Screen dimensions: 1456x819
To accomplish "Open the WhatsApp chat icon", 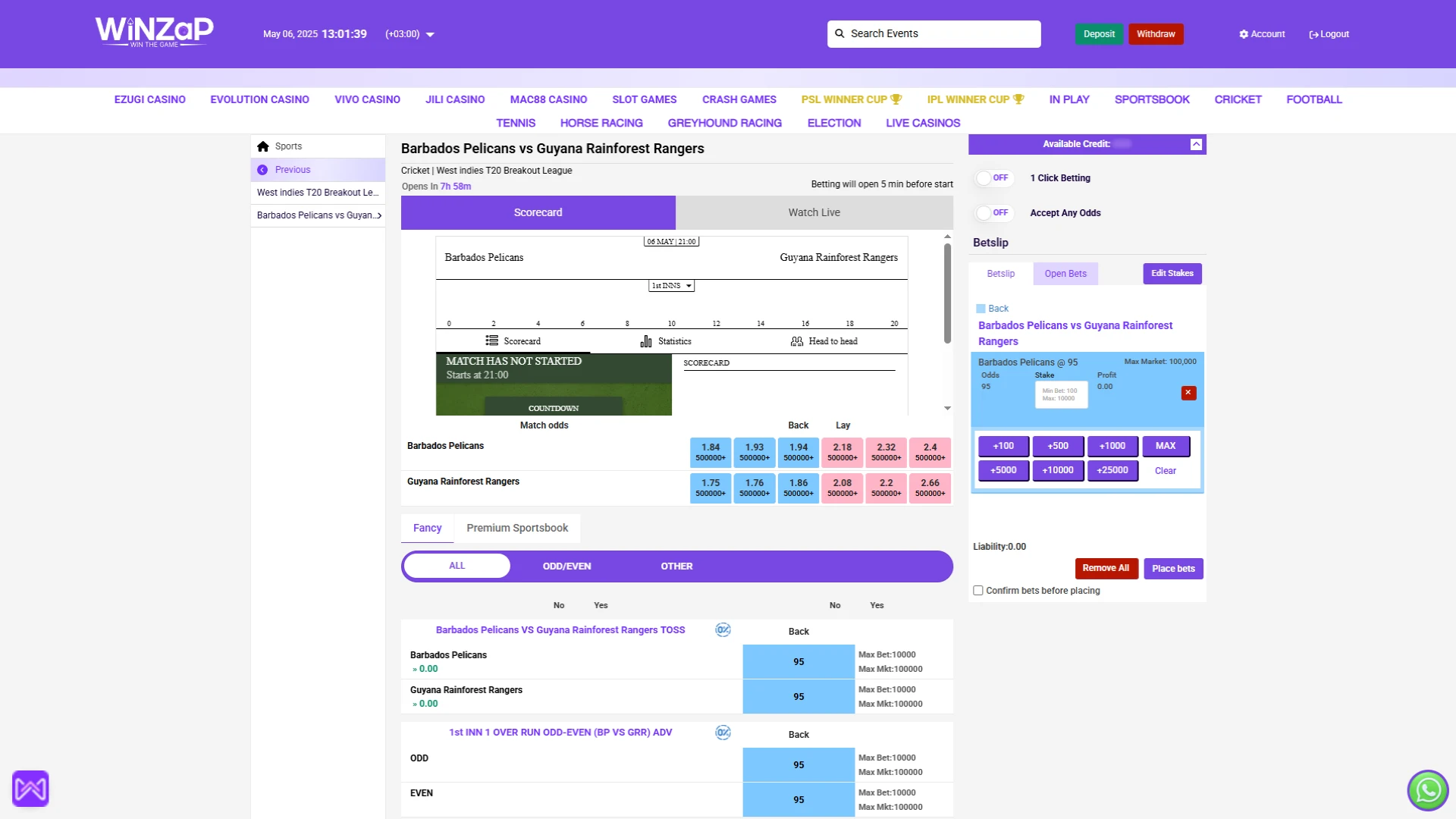I will pyautogui.click(x=1427, y=789).
